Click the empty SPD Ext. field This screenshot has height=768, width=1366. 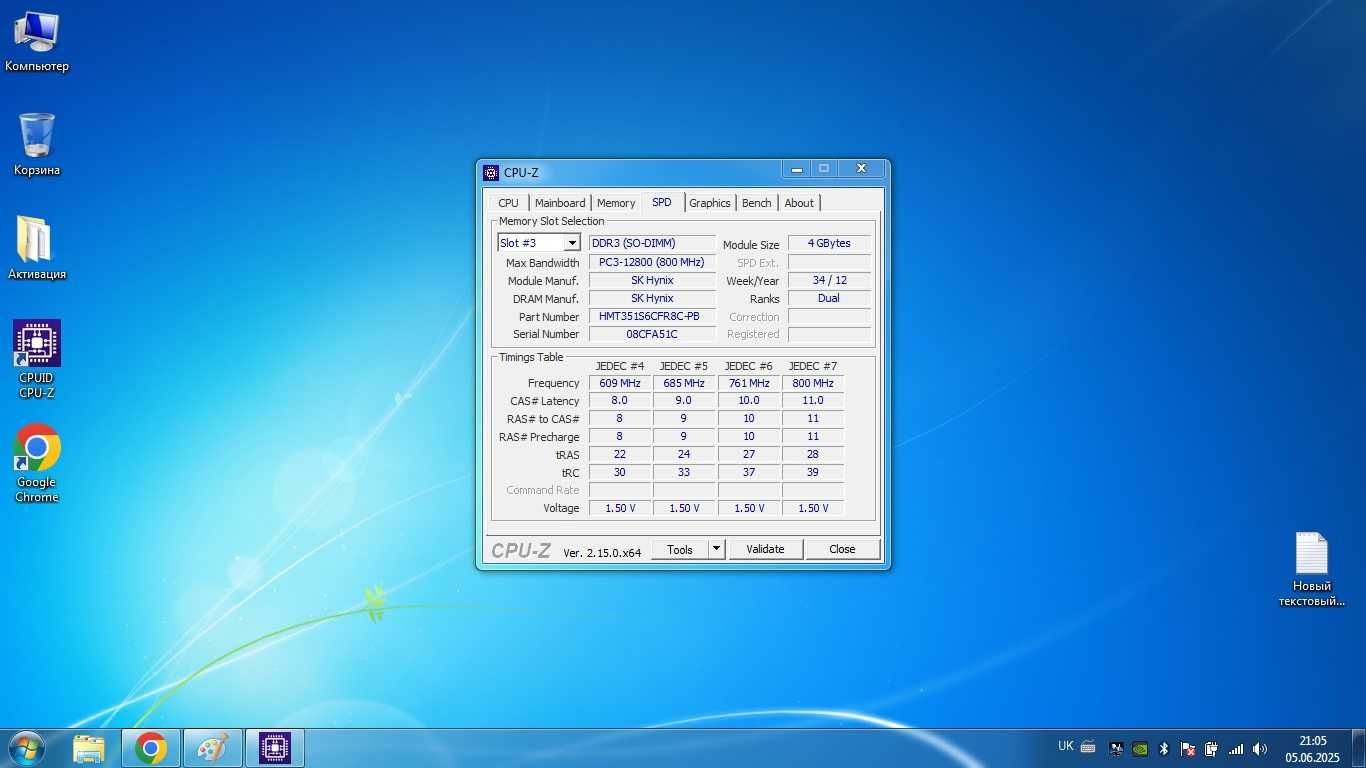[x=829, y=262]
